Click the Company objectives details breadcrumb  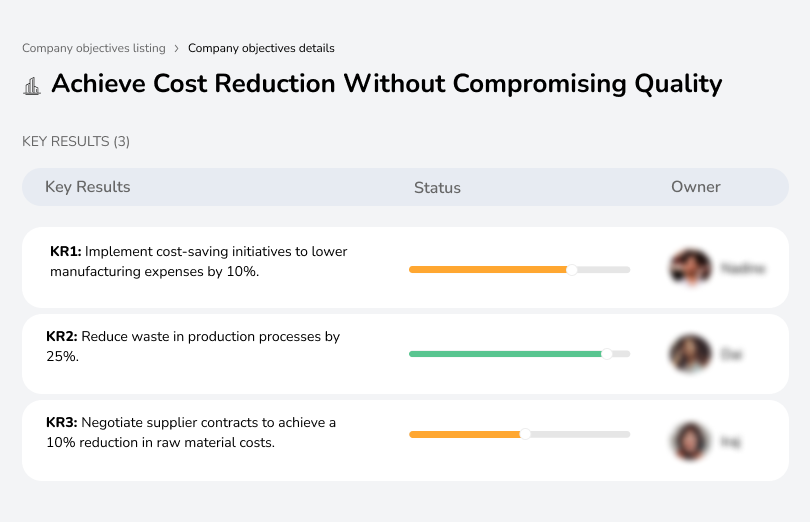(x=261, y=48)
